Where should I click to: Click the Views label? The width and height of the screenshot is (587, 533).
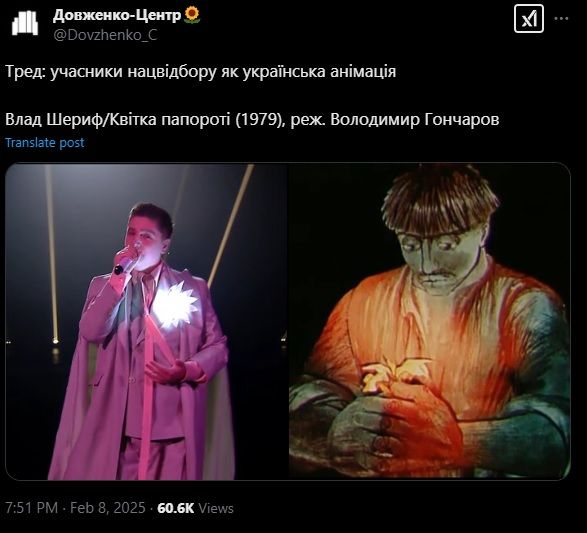point(216,508)
